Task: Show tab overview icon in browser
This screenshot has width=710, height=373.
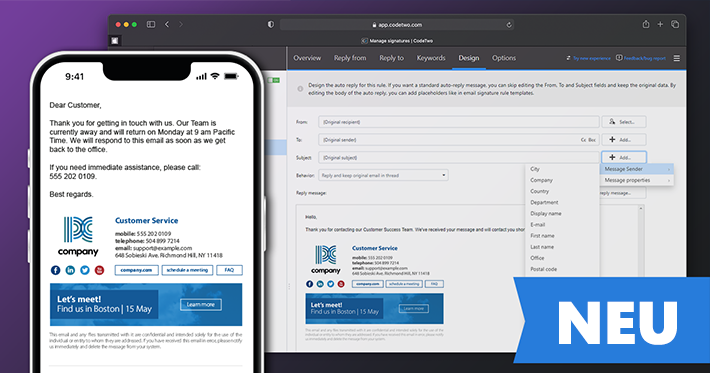Action: pos(675,24)
